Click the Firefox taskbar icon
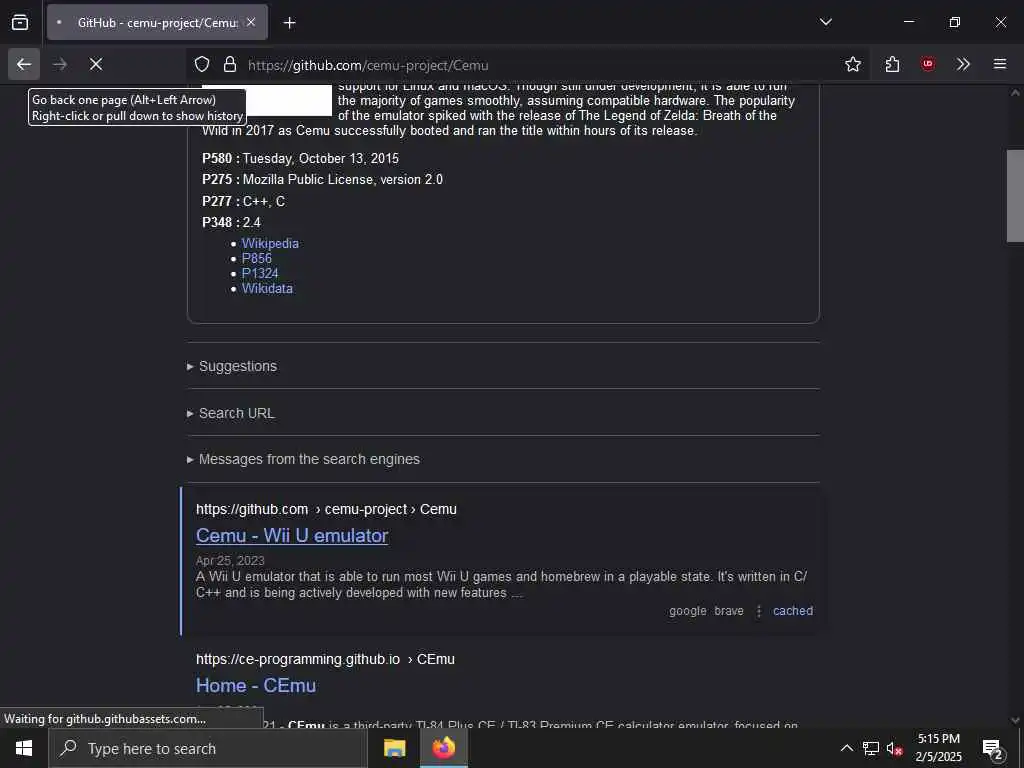Viewport: 1024px width, 768px height. (443, 748)
